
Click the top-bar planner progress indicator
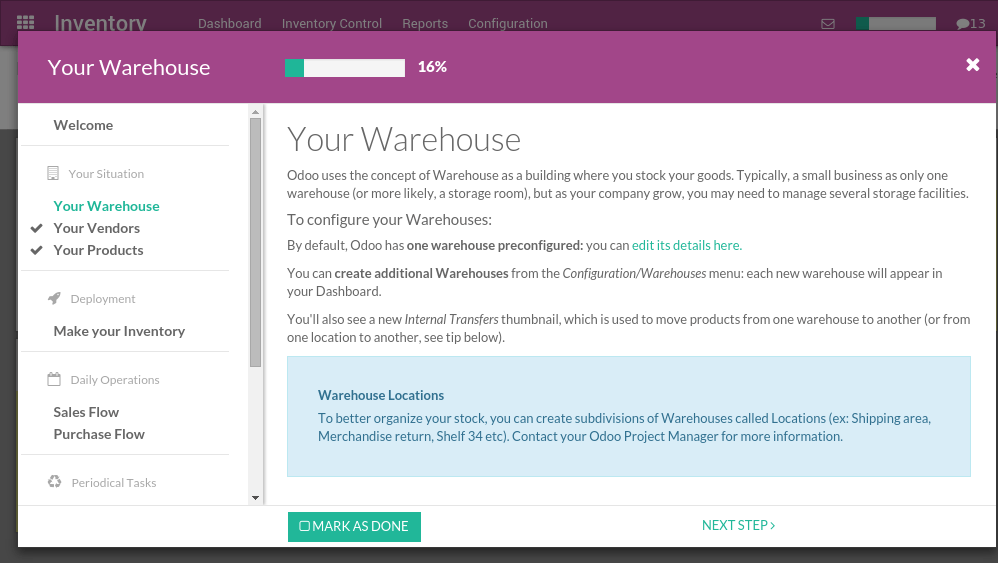[896, 24]
